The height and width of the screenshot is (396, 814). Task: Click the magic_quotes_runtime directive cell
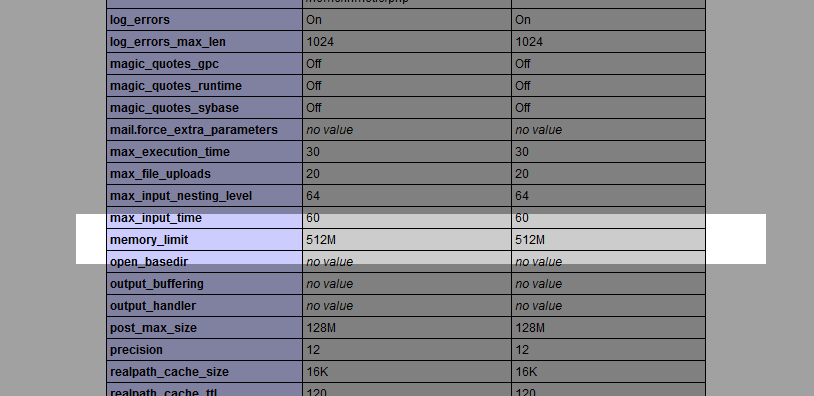(x=205, y=86)
